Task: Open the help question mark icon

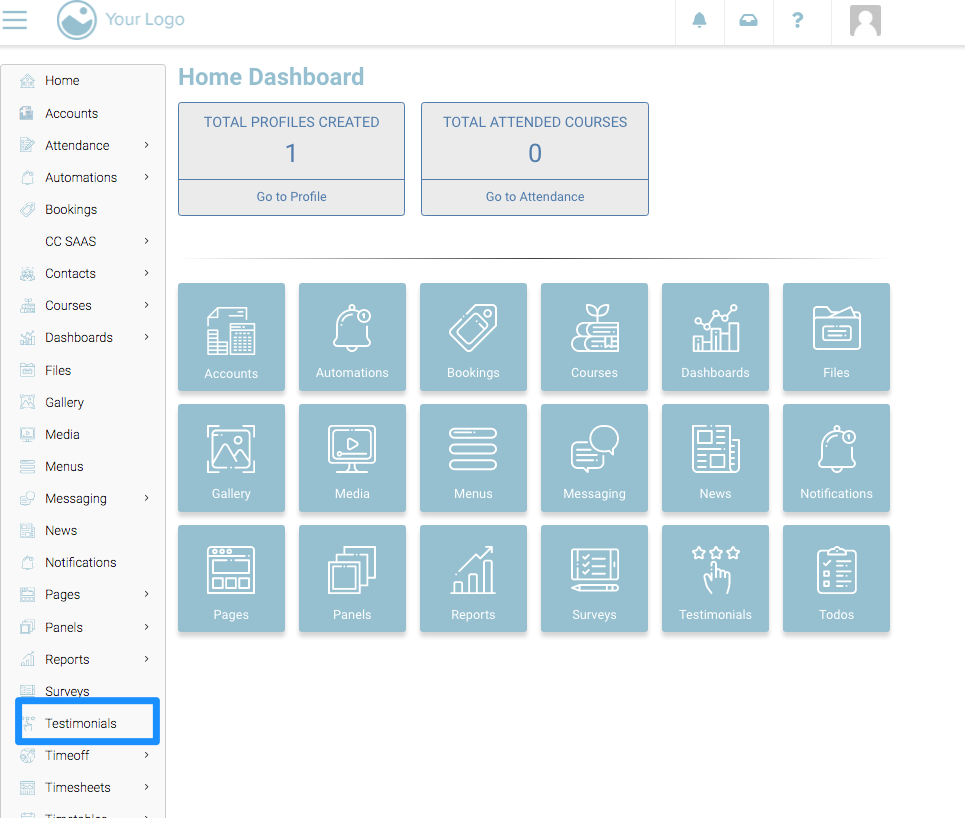Action: (x=797, y=21)
